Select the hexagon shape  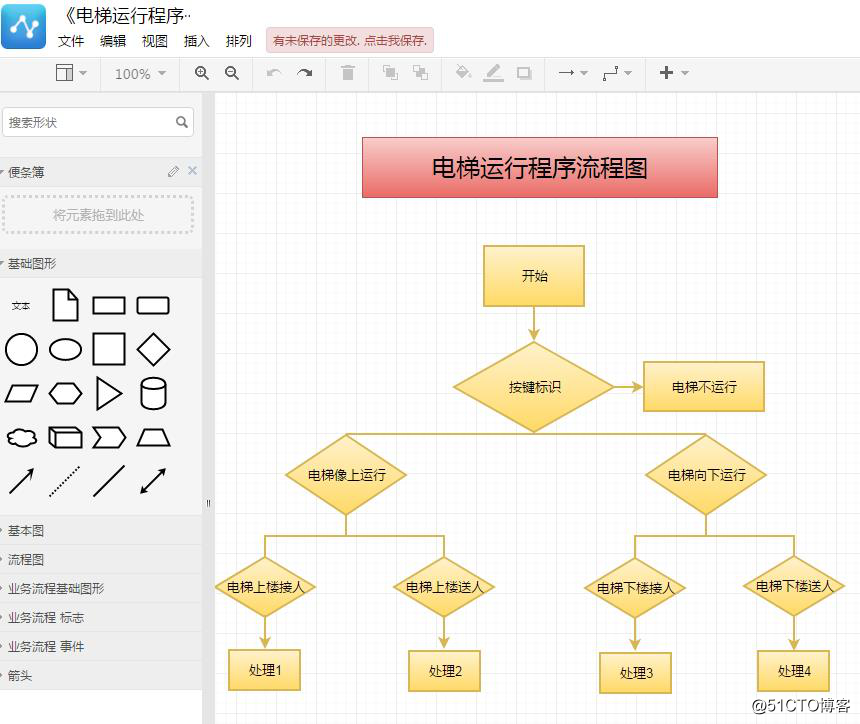tap(65, 393)
